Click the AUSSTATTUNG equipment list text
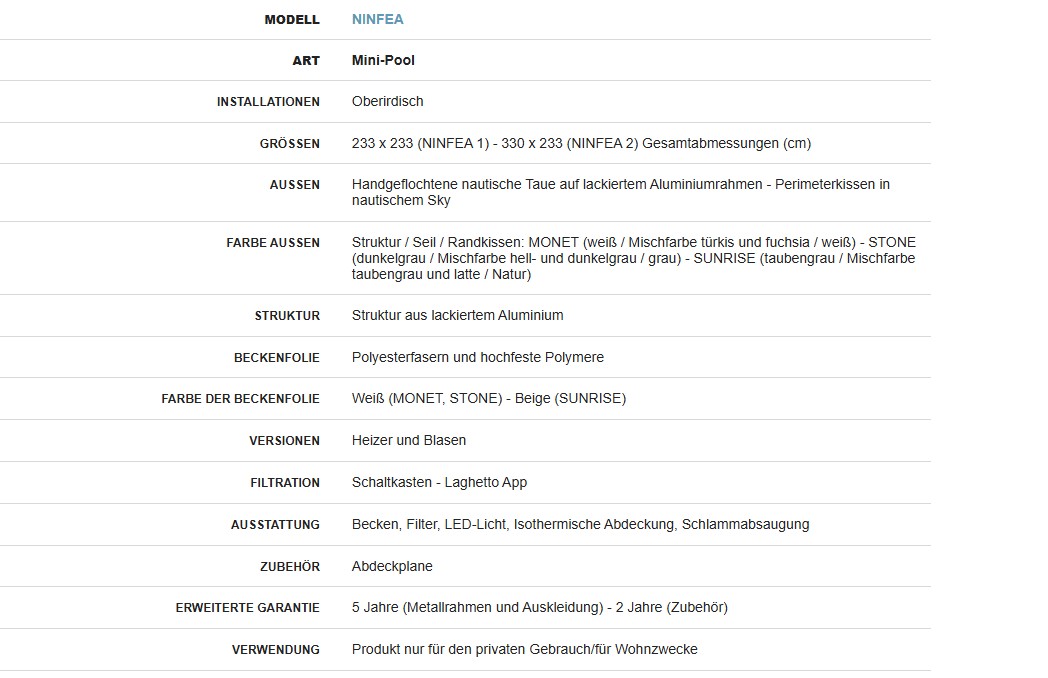The height and width of the screenshot is (678, 1048). [x=580, y=524]
